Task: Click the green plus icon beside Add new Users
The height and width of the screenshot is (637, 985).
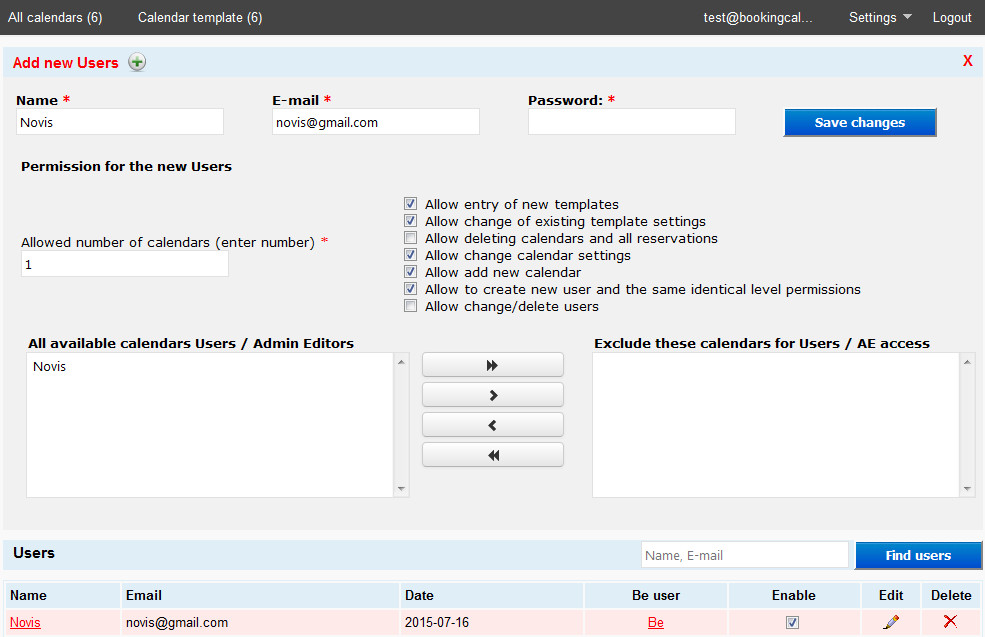Action: pos(137,62)
